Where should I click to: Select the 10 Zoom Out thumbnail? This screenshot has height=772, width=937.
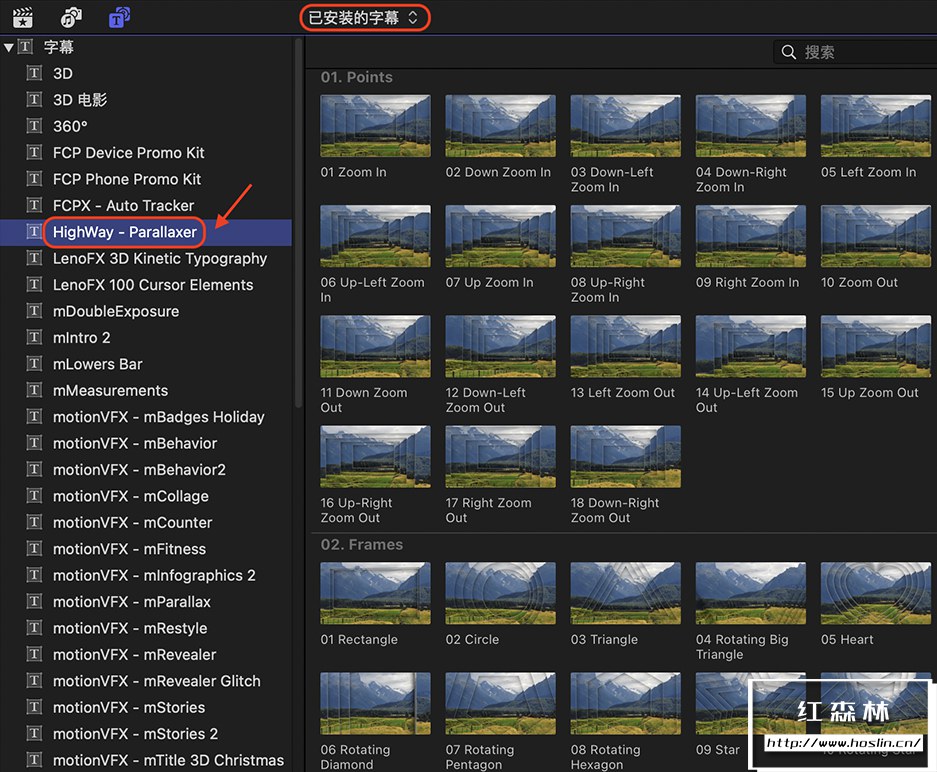point(875,236)
